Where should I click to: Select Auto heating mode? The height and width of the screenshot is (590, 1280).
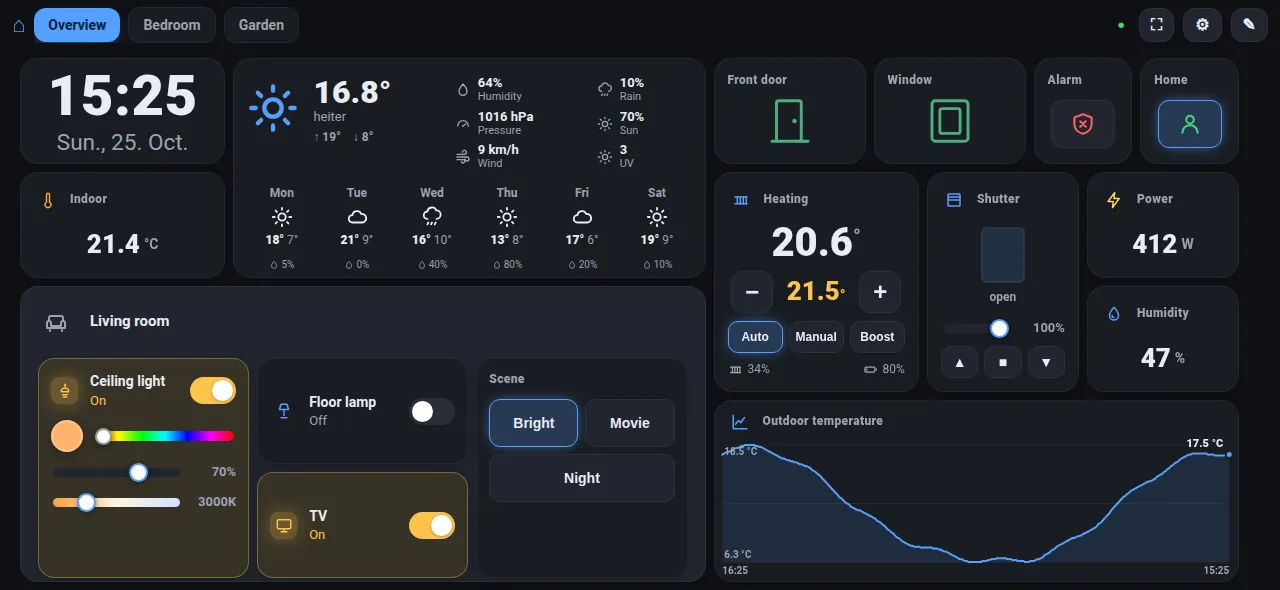[755, 337]
